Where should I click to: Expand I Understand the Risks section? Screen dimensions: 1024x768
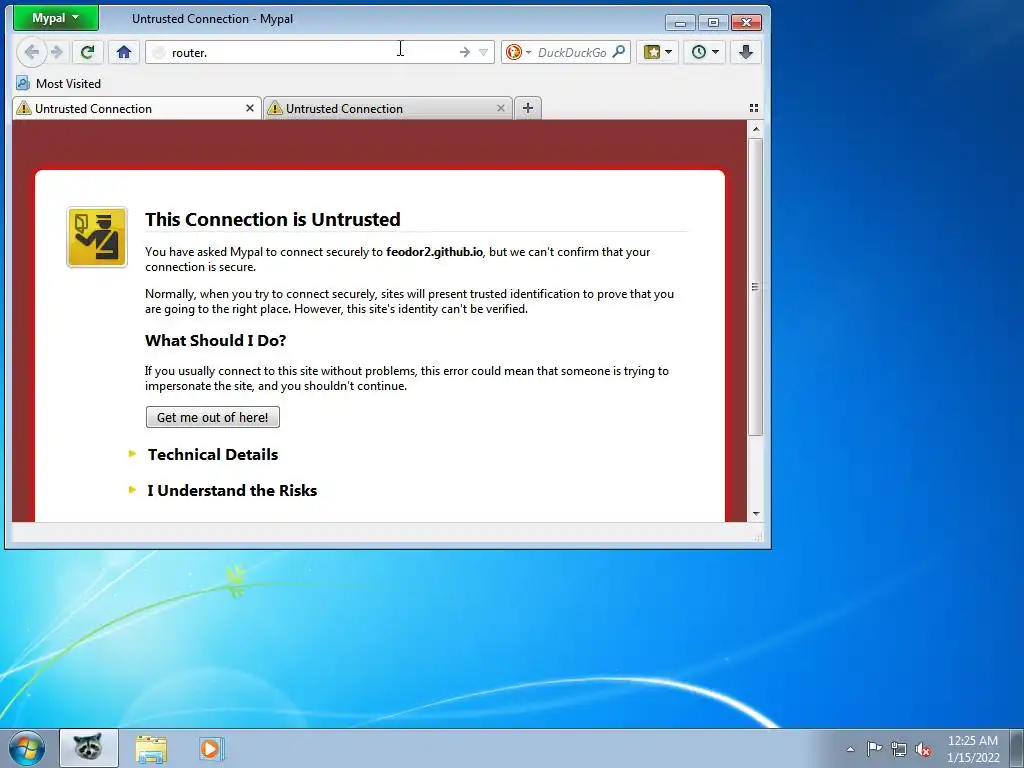click(x=232, y=490)
